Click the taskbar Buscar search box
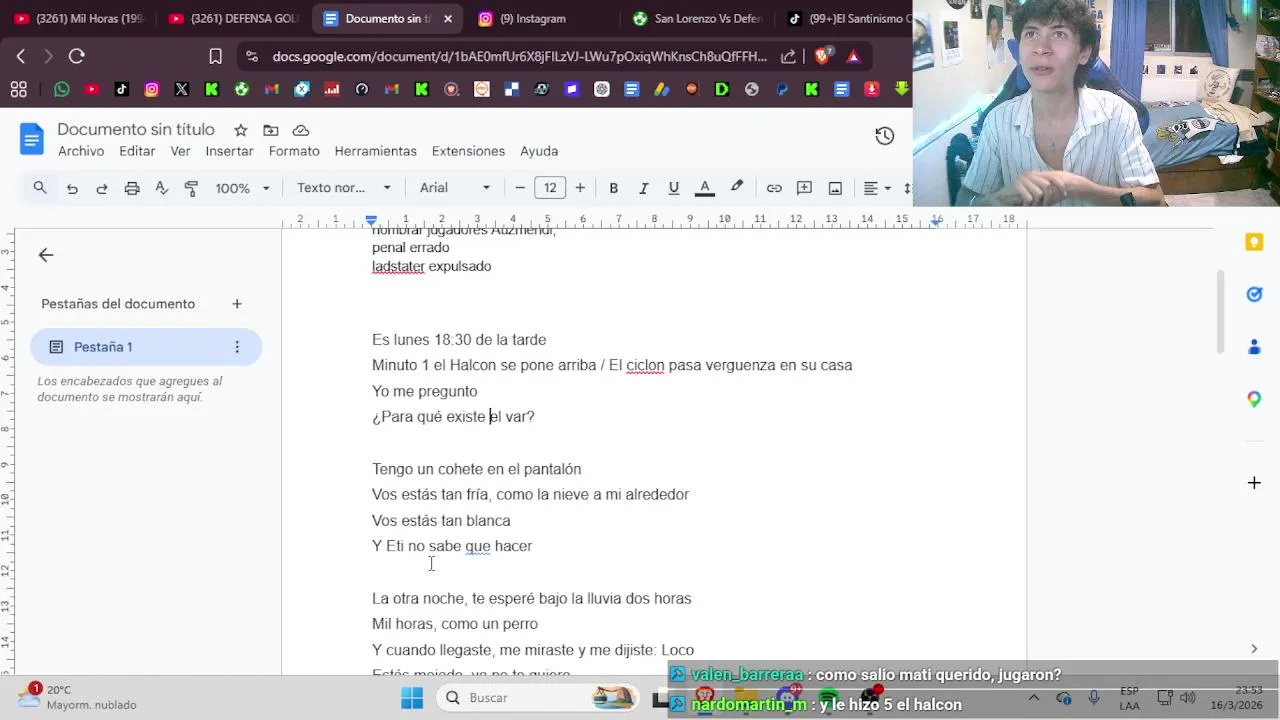1280x720 pixels. [540, 698]
